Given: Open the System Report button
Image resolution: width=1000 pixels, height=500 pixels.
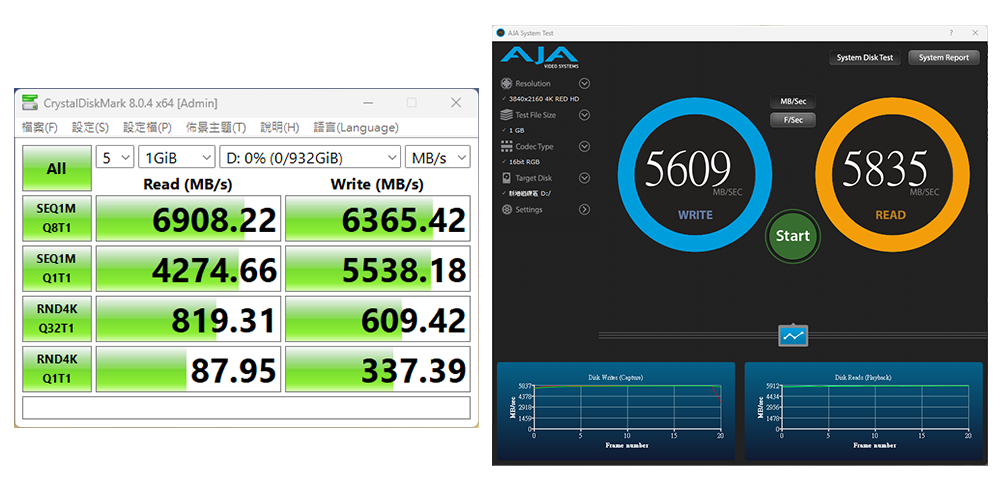Looking at the screenshot, I should tap(944, 57).
